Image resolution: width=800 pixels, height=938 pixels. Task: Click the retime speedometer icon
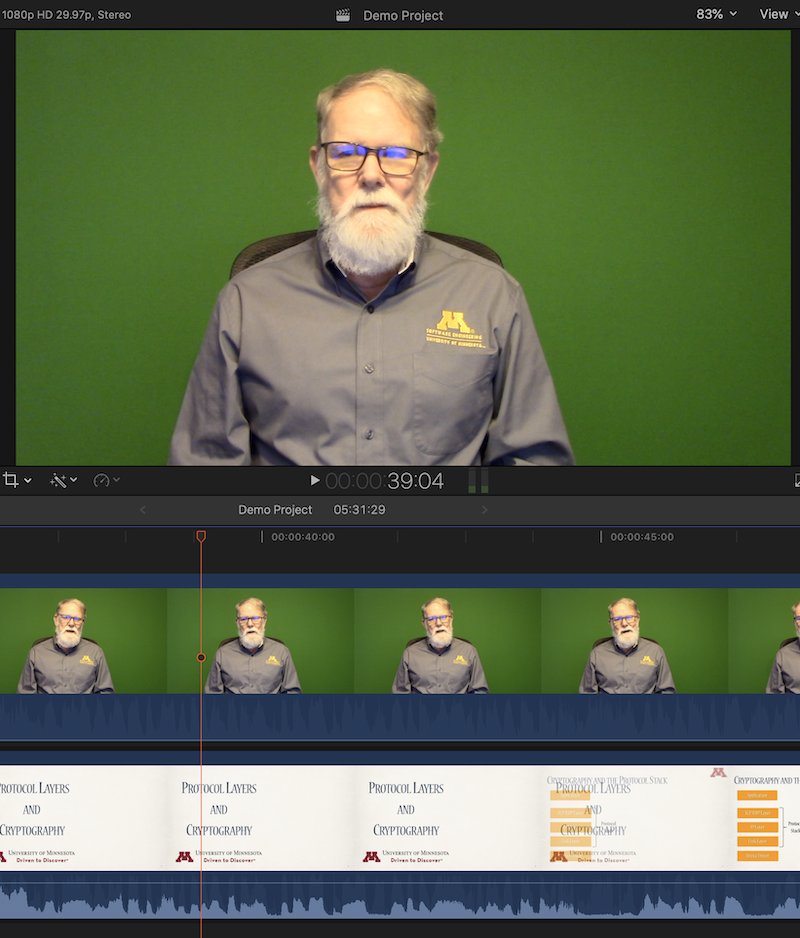tap(101, 481)
